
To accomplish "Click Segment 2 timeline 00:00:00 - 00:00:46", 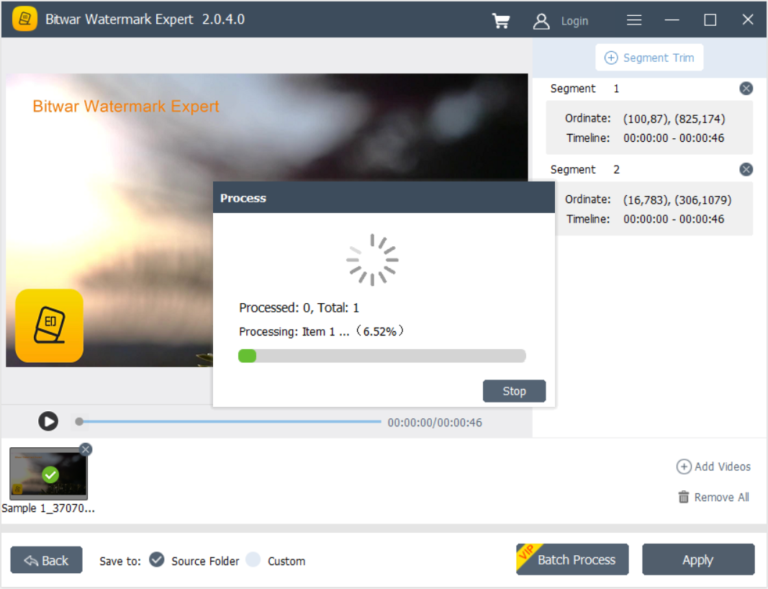I will pos(673,219).
